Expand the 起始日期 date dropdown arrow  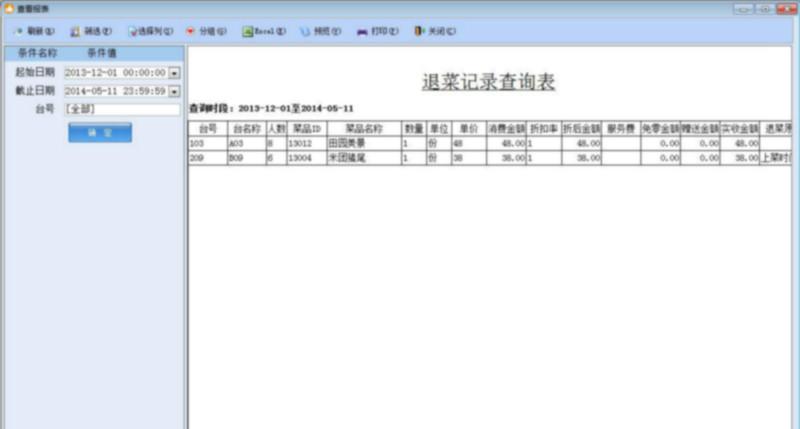(x=174, y=73)
